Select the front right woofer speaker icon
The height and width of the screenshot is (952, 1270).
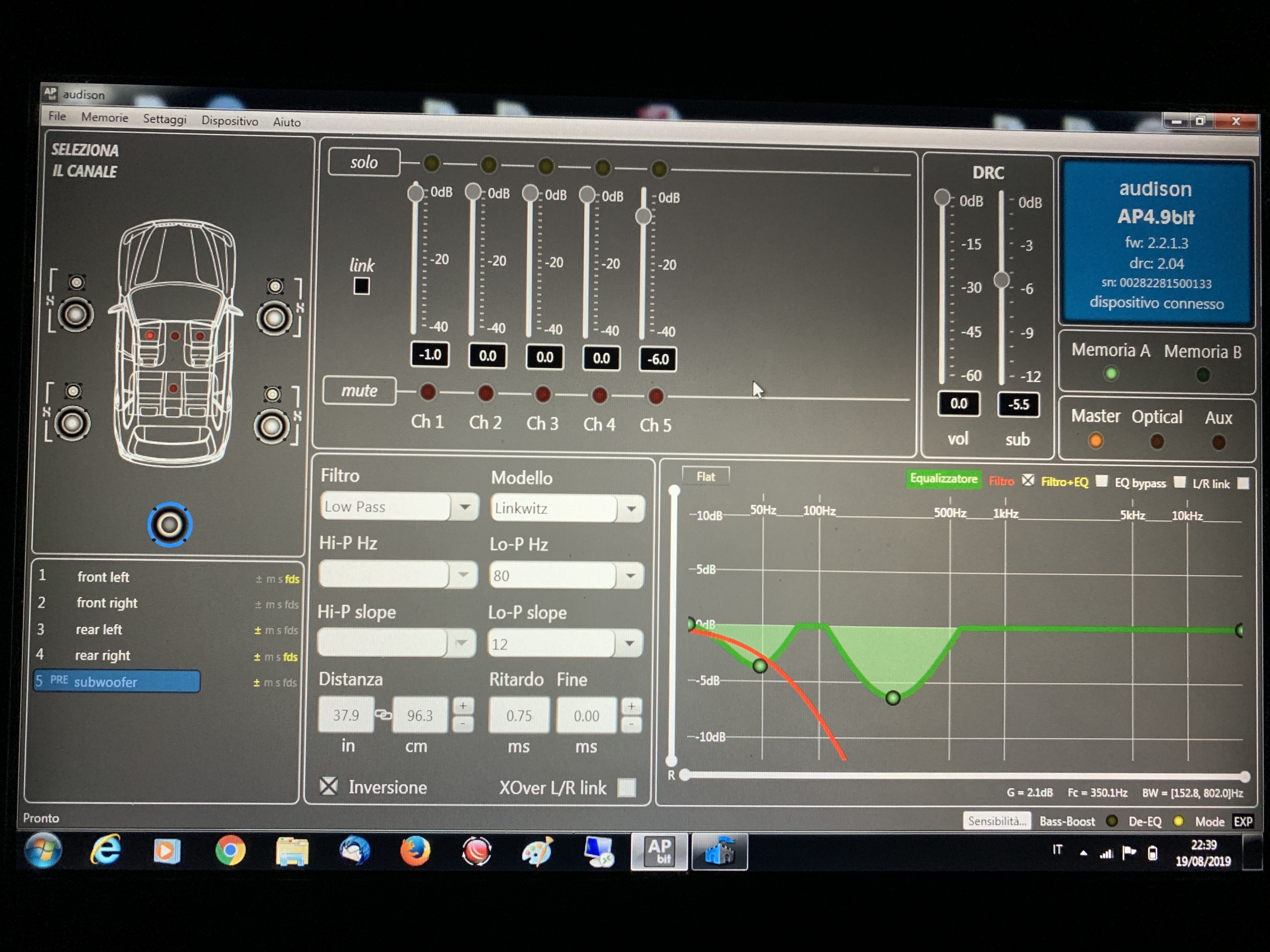coord(274,319)
